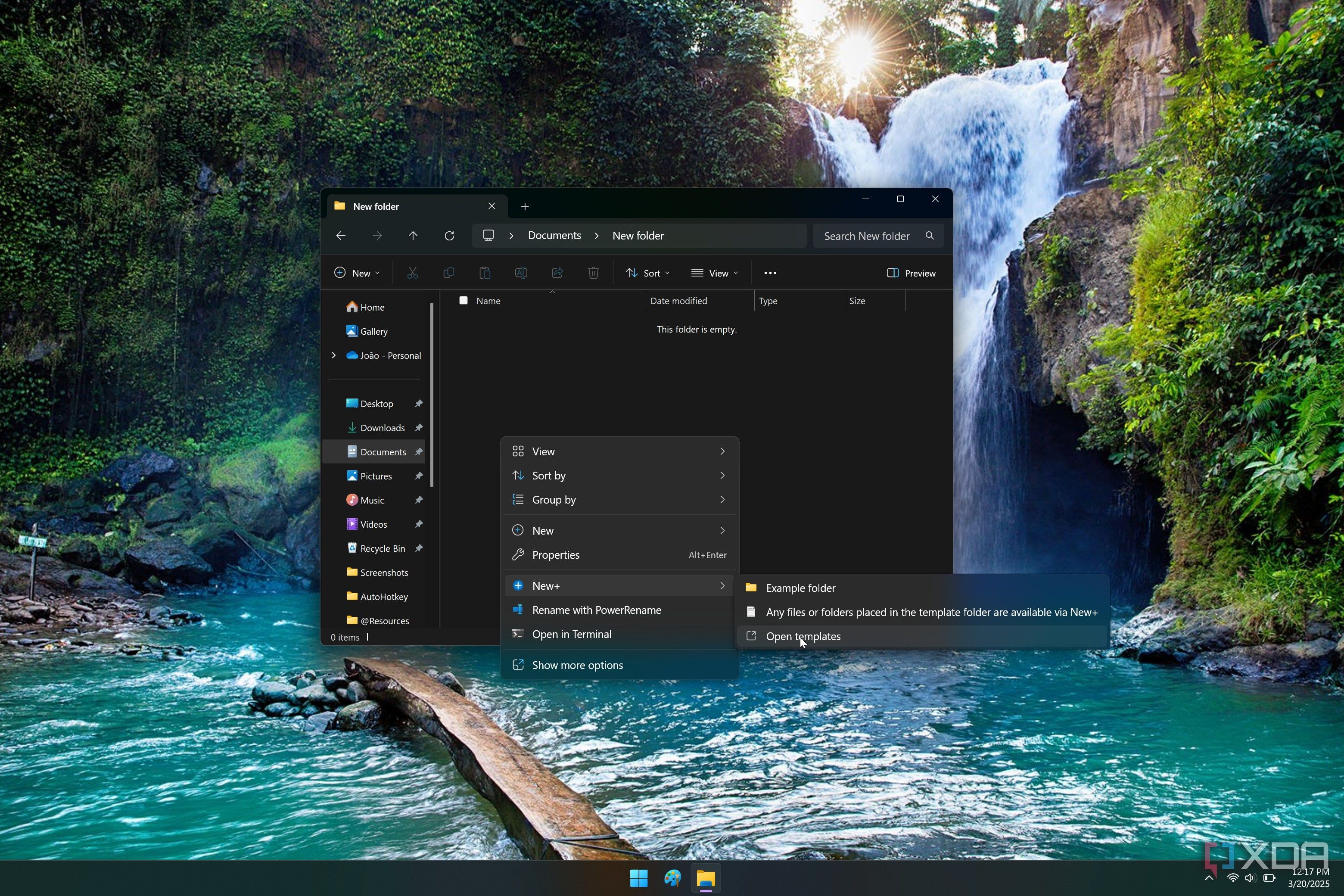Click the Cut scissors icon in toolbar

[412, 273]
